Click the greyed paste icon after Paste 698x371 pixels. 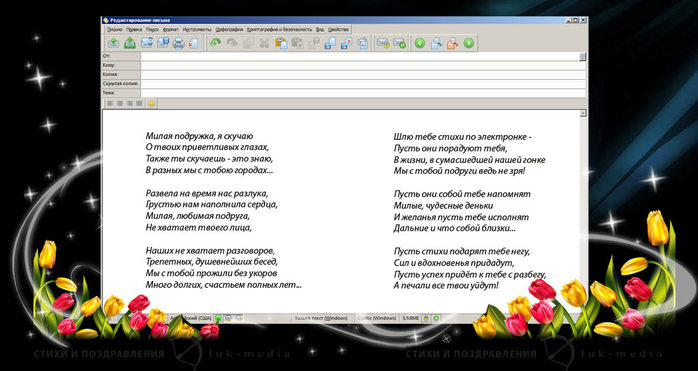[x=297, y=43]
